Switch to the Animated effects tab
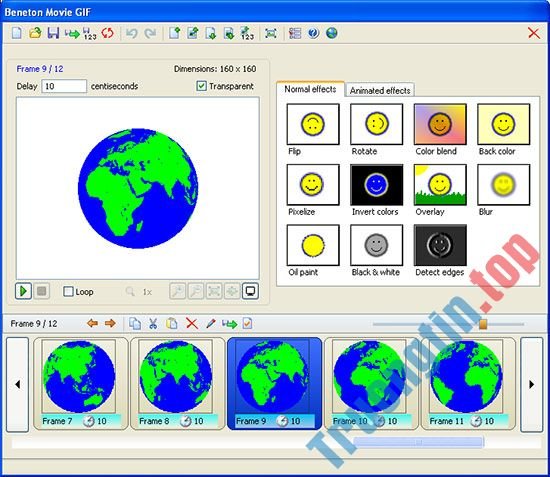Viewport: 550px width, 477px height. [x=380, y=90]
